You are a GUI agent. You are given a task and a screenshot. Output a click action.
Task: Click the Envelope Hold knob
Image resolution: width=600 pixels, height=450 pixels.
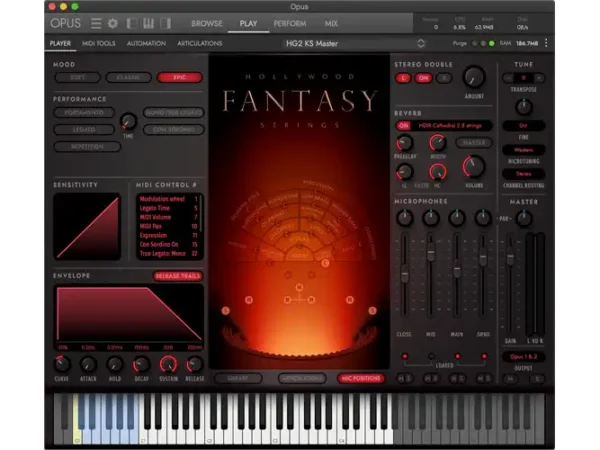(114, 365)
